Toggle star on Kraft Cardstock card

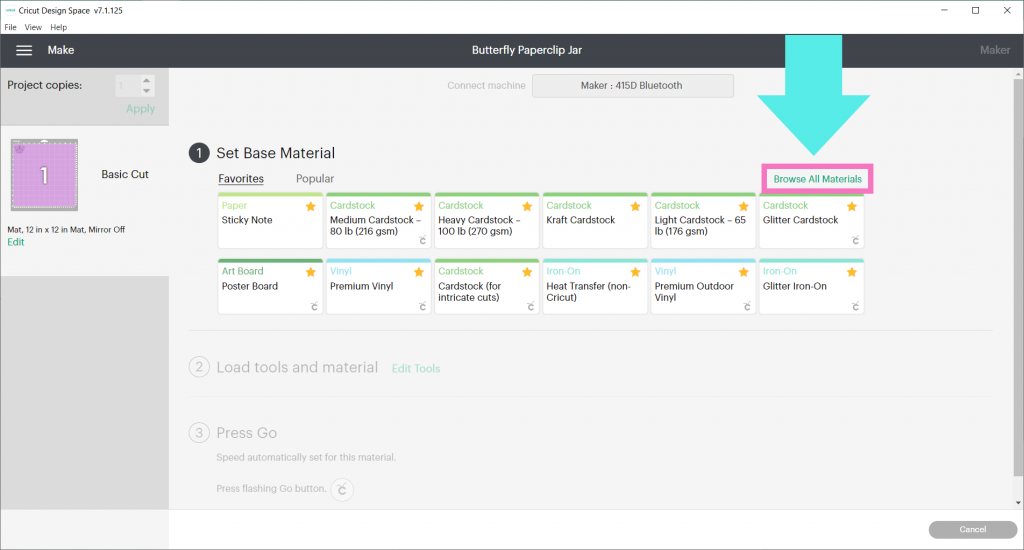coord(635,206)
